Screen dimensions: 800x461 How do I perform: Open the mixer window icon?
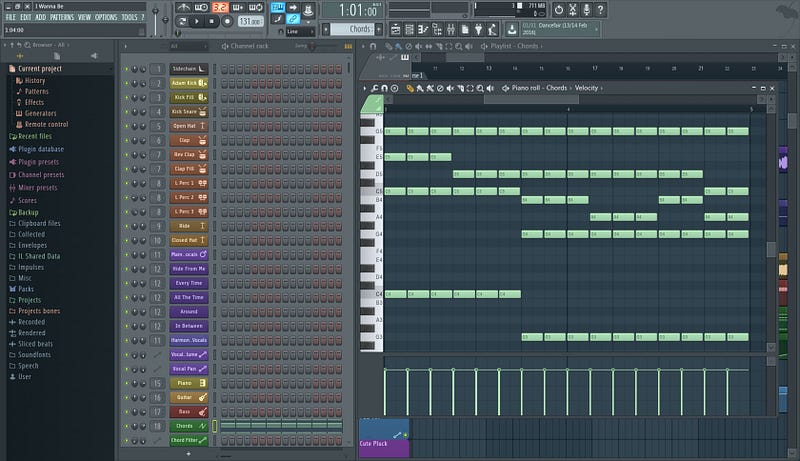[451, 30]
